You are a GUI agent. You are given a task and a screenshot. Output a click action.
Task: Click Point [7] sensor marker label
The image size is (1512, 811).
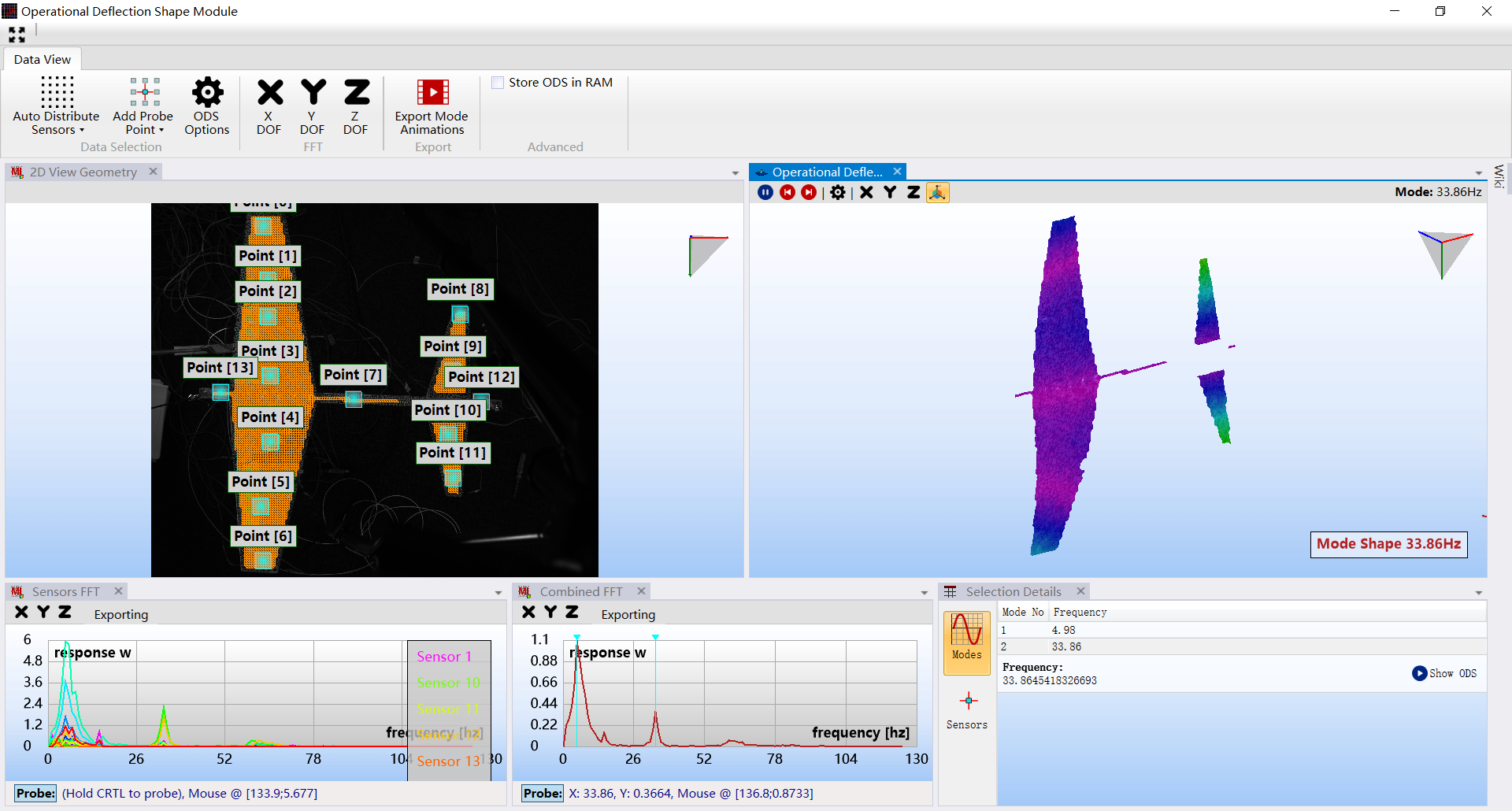[353, 375]
